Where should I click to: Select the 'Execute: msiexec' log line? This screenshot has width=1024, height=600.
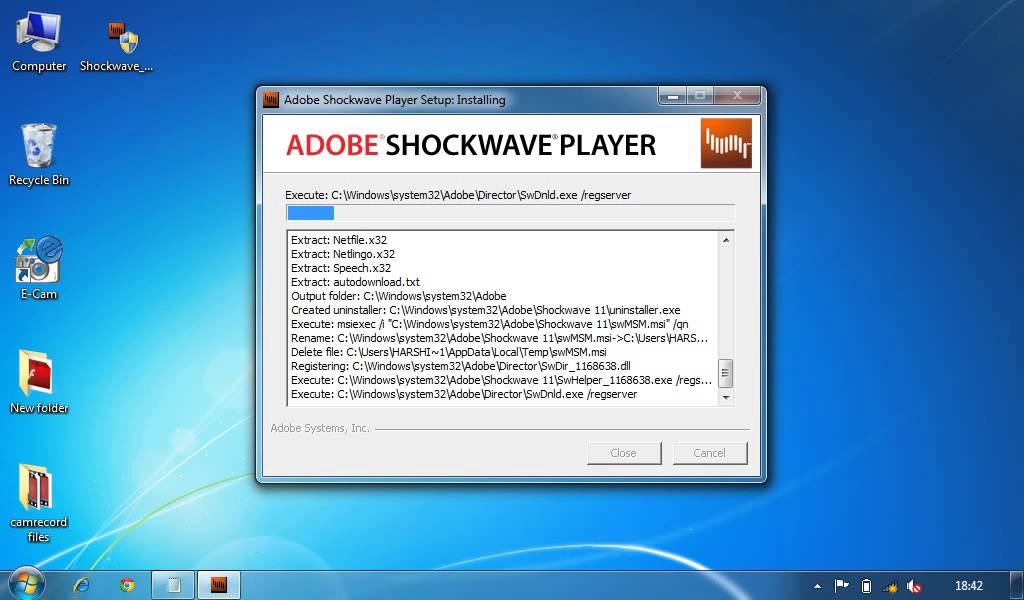tap(490, 324)
